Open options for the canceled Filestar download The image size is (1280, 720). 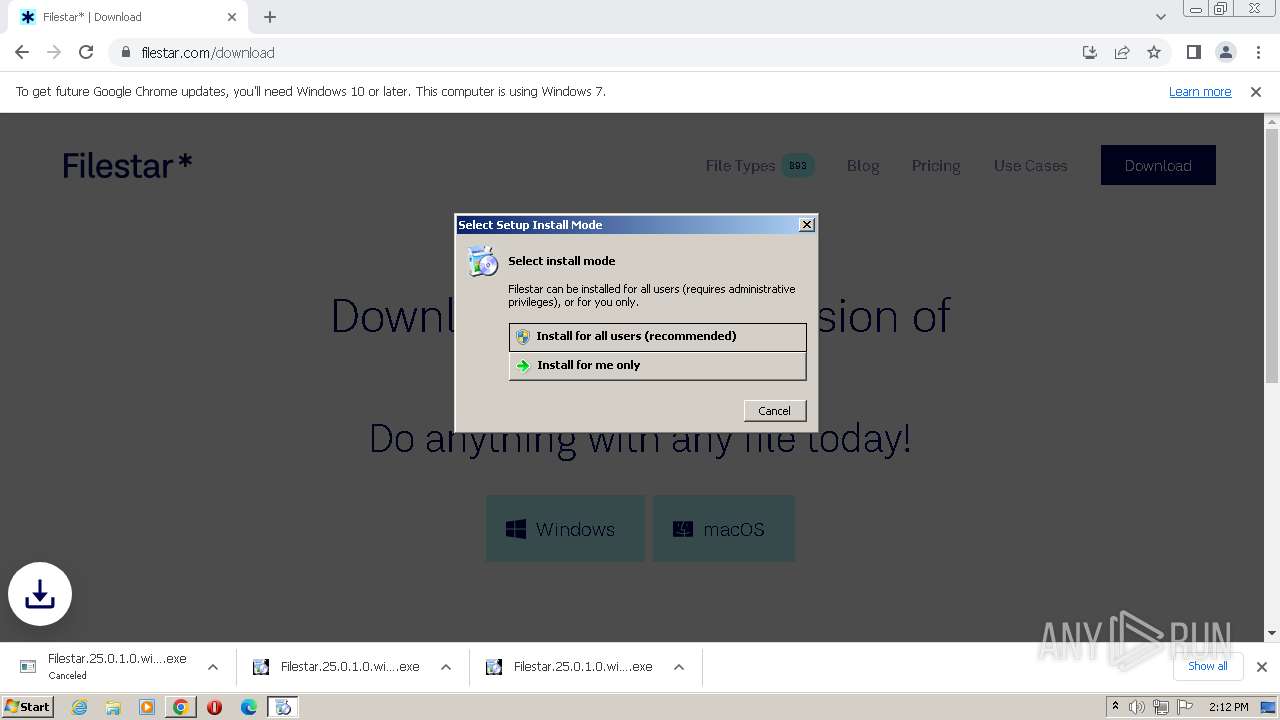pos(213,667)
